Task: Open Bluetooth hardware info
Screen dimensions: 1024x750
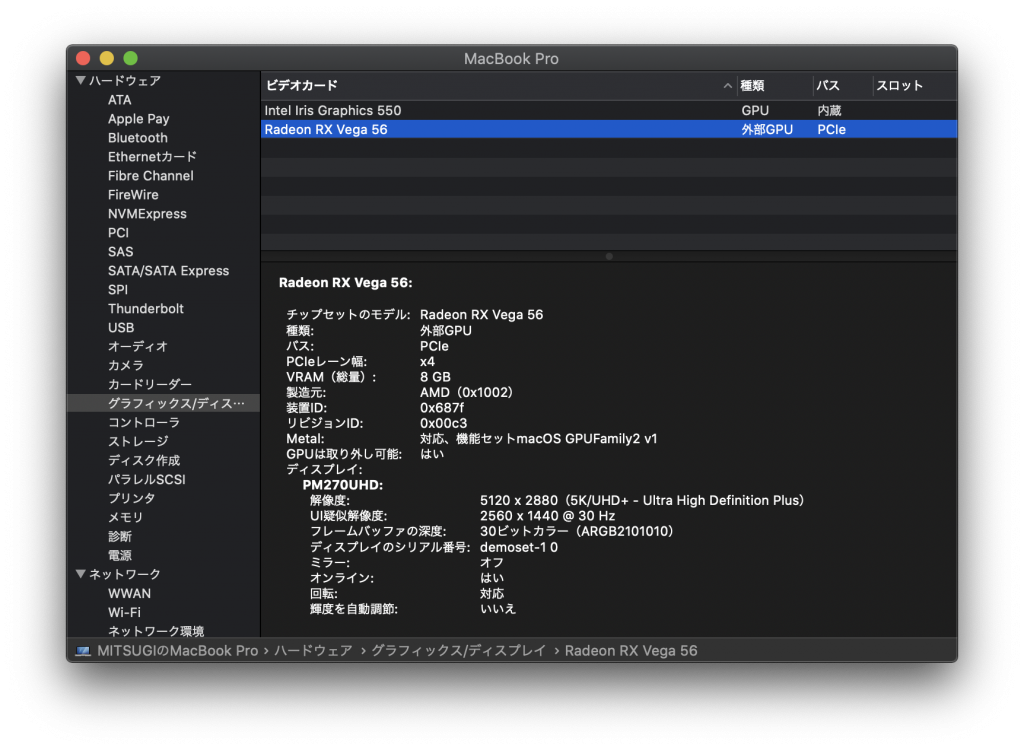Action: (138, 138)
